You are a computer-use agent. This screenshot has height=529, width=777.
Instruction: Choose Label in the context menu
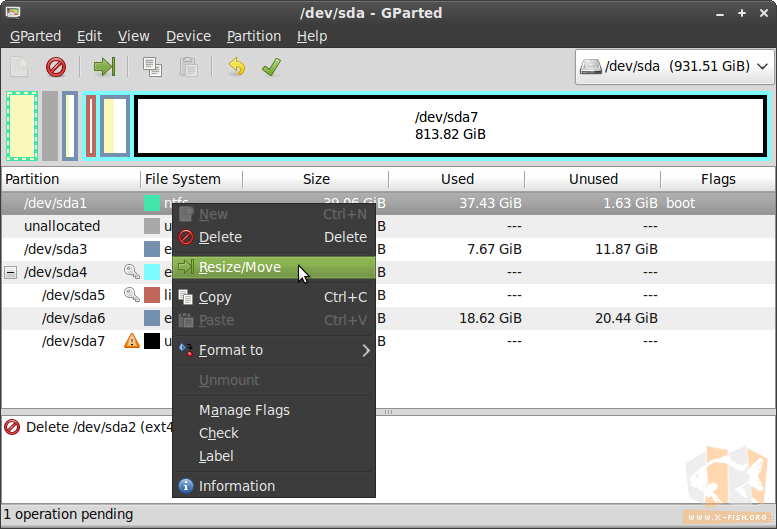(x=274, y=456)
